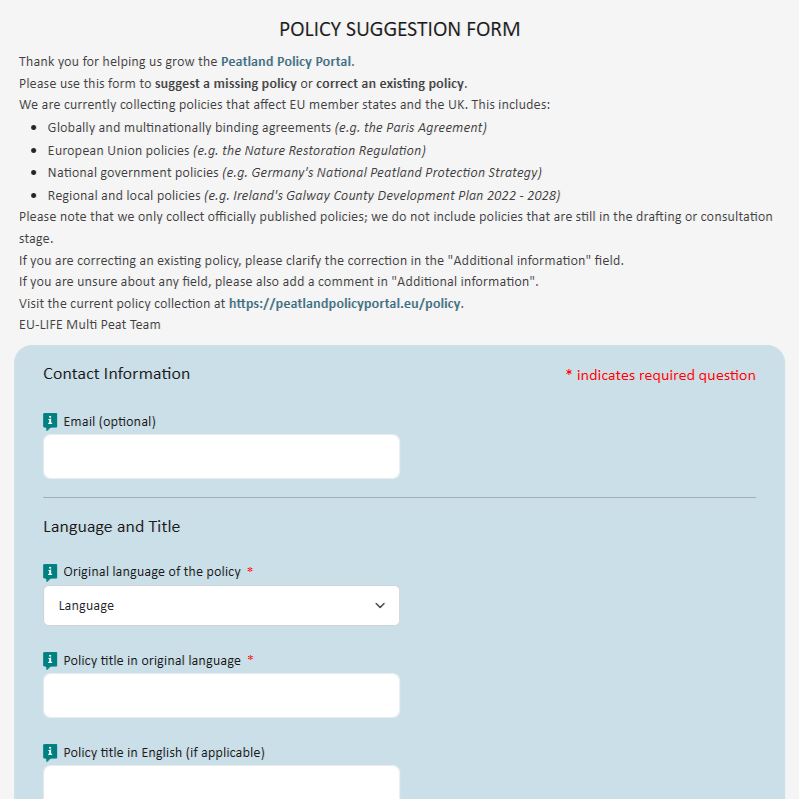The image size is (799, 799).
Task: Click info icon for Original language of the policy
Action: click(x=51, y=572)
